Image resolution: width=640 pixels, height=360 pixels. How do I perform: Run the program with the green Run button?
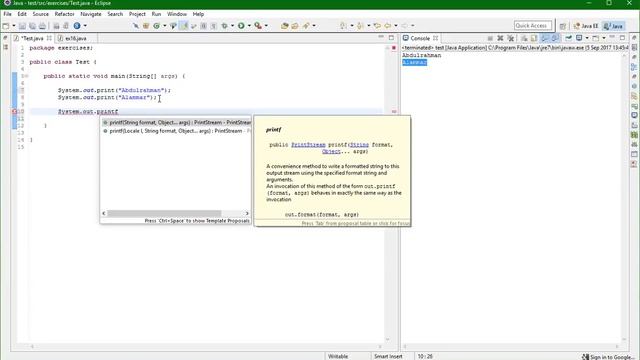pyautogui.click(x=241, y=26)
